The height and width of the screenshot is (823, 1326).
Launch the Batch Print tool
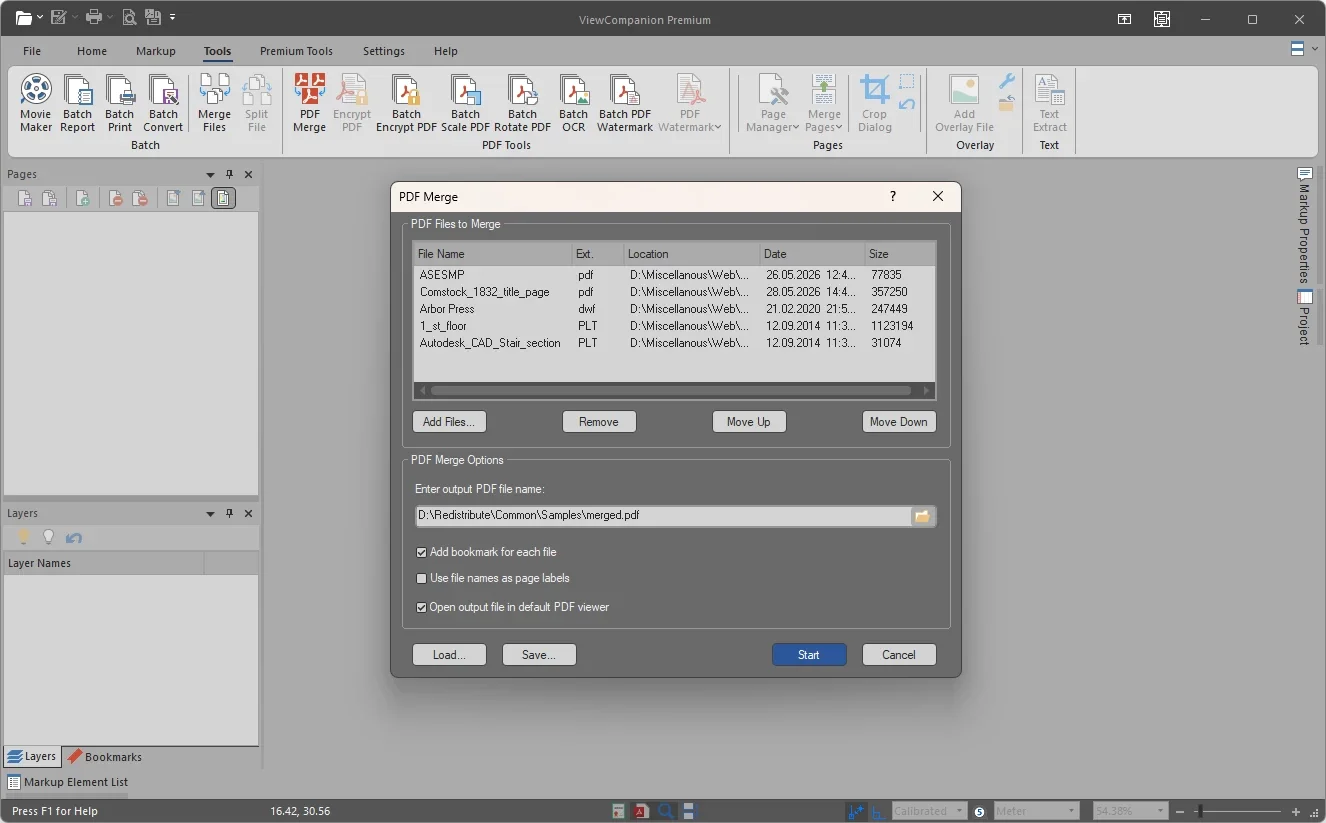(x=120, y=104)
